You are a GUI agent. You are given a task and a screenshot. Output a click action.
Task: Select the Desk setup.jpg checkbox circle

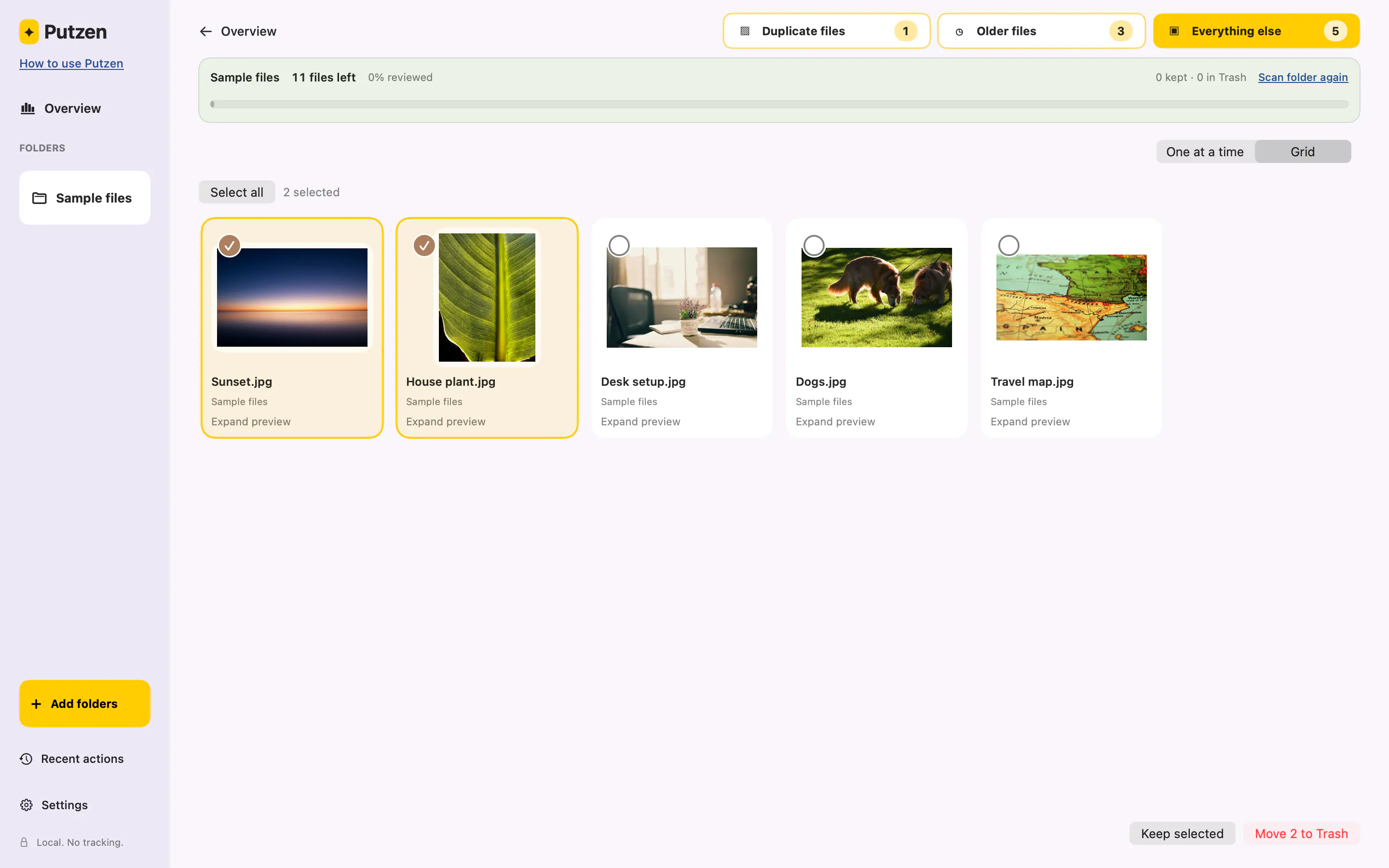coord(619,246)
